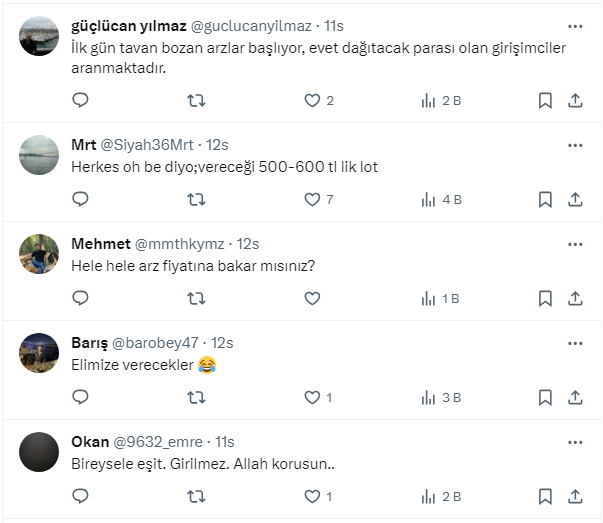Open güçlücan yılmaz's profile picture
Viewport: 603px width, 523px height.
pos(39,36)
